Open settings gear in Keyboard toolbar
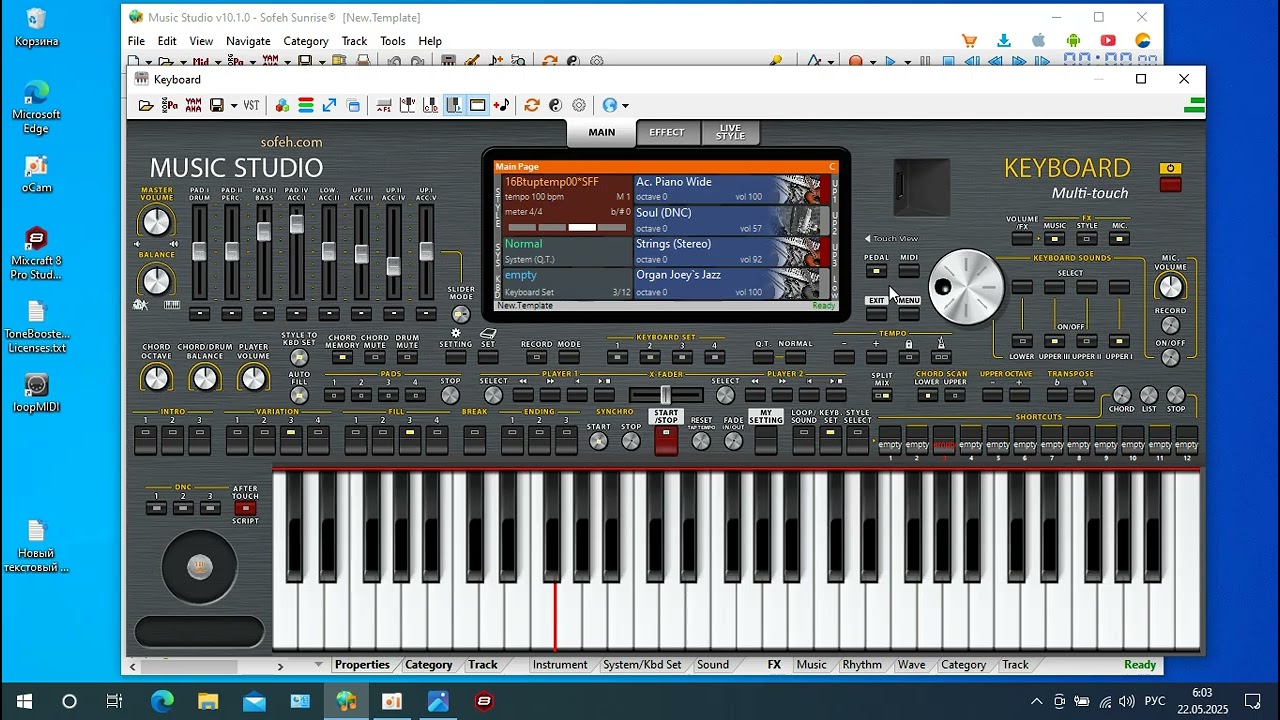1280x720 pixels. [x=579, y=105]
